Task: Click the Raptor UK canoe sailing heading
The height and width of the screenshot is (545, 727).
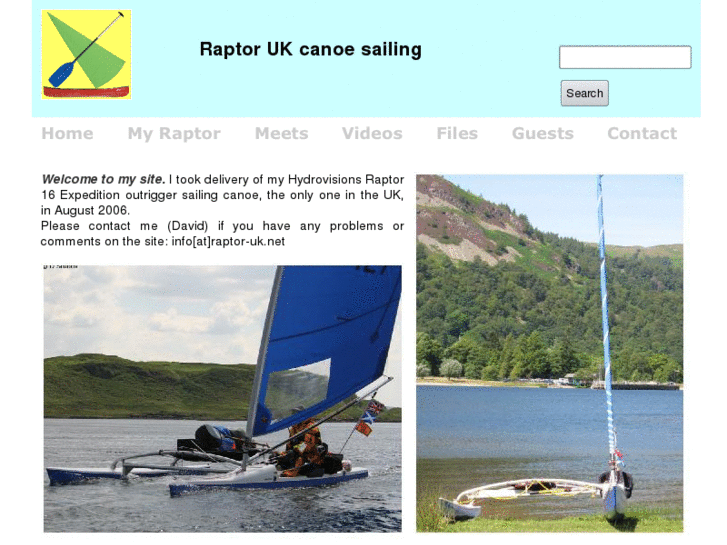Action: point(311,49)
